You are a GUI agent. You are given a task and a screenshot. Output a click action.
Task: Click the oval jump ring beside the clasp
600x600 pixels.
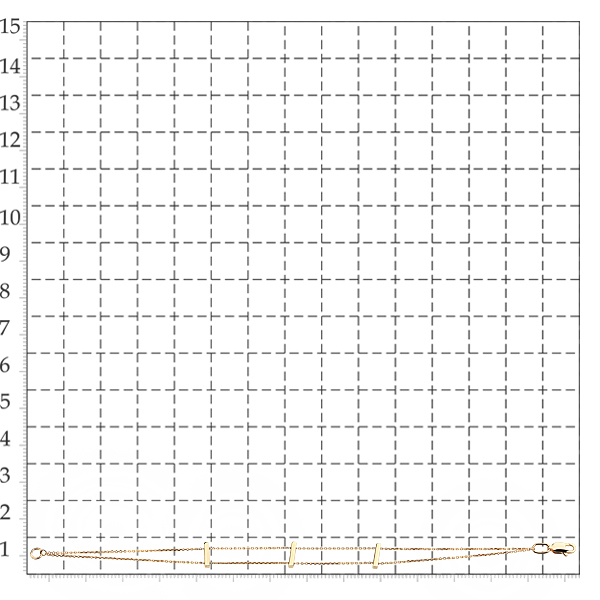(x=541, y=548)
